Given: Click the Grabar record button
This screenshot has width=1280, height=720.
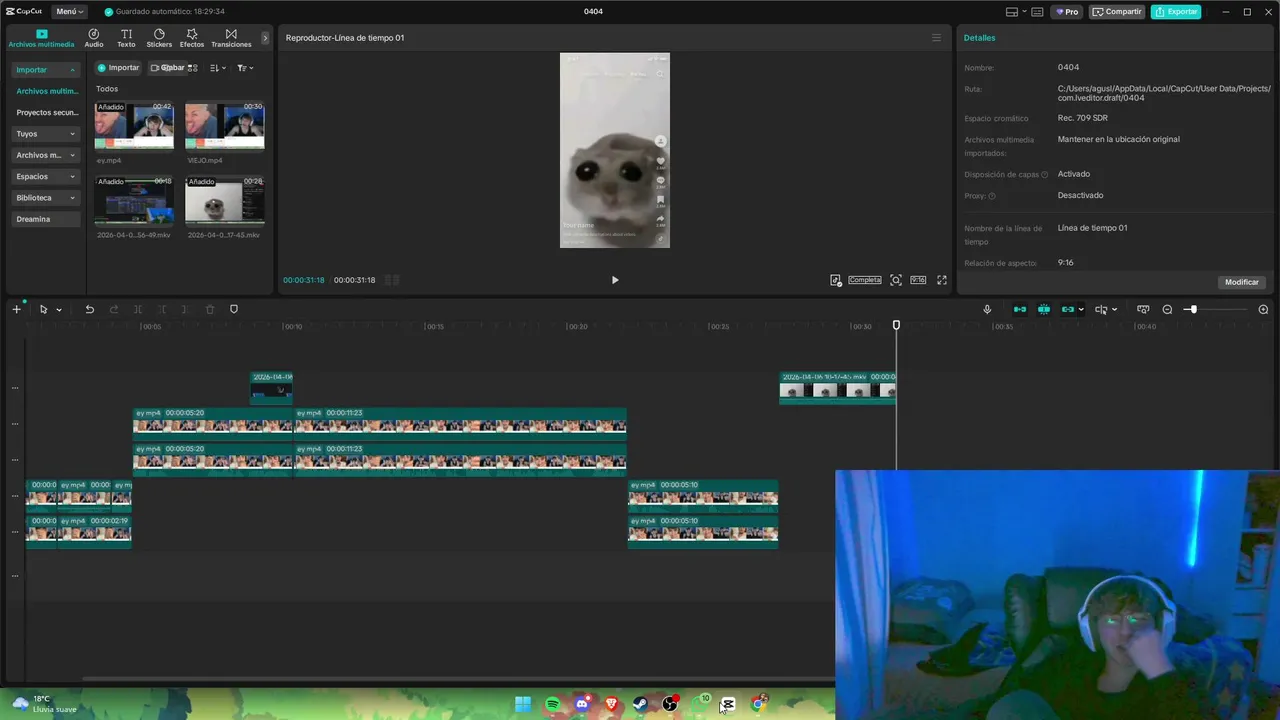Looking at the screenshot, I should [x=167, y=68].
